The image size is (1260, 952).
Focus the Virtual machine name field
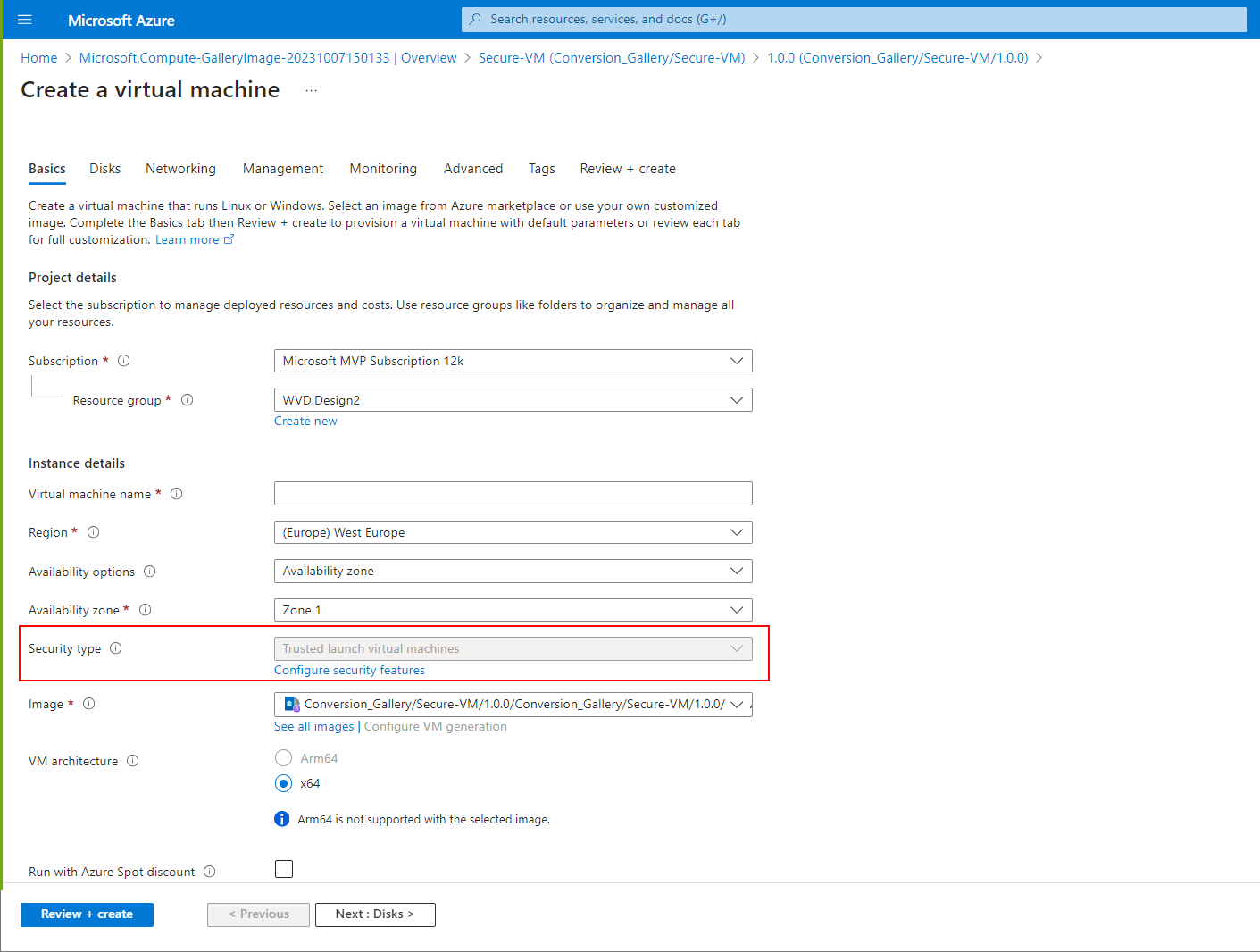[x=513, y=494]
